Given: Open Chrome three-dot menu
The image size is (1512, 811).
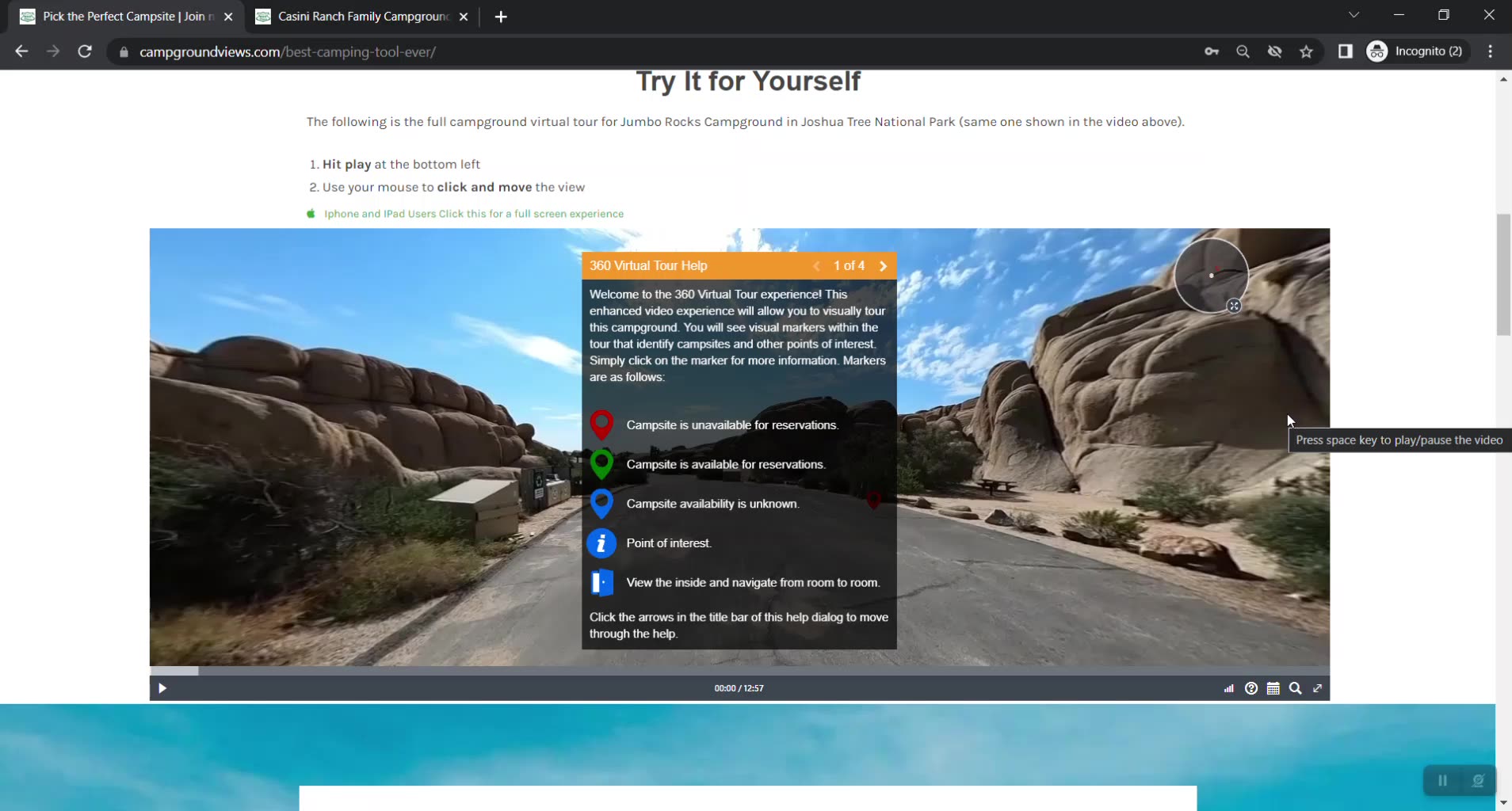Looking at the screenshot, I should (1491, 51).
